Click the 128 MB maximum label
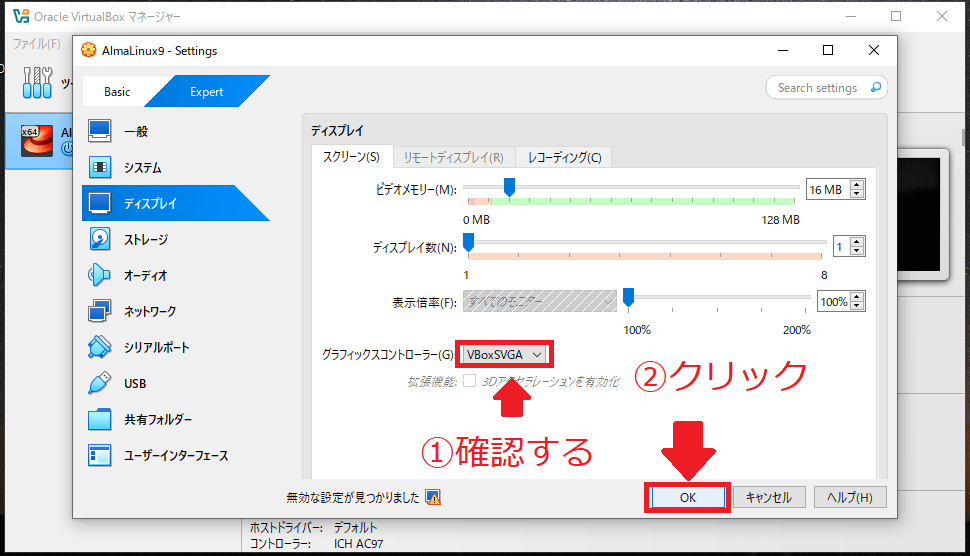The image size is (970, 556). [x=780, y=220]
